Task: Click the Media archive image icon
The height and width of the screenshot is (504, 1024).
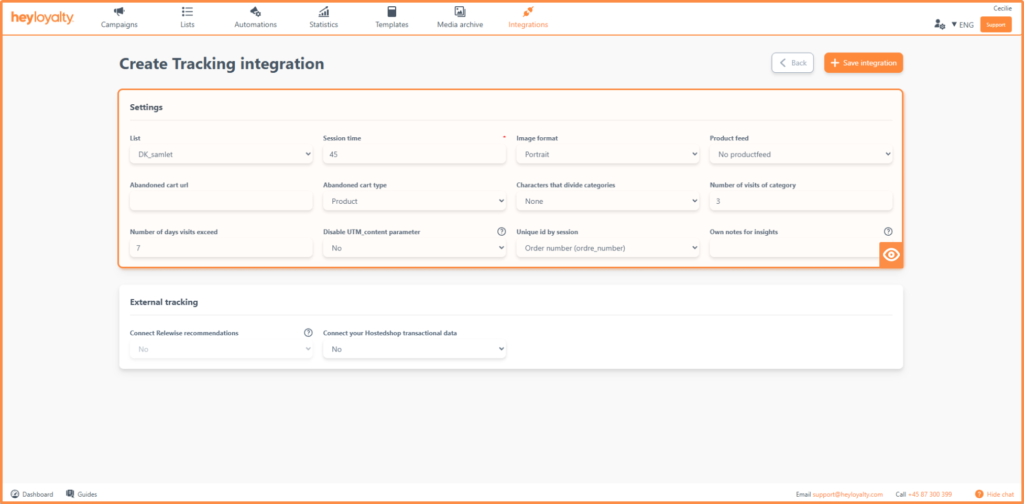Action: pos(460,11)
